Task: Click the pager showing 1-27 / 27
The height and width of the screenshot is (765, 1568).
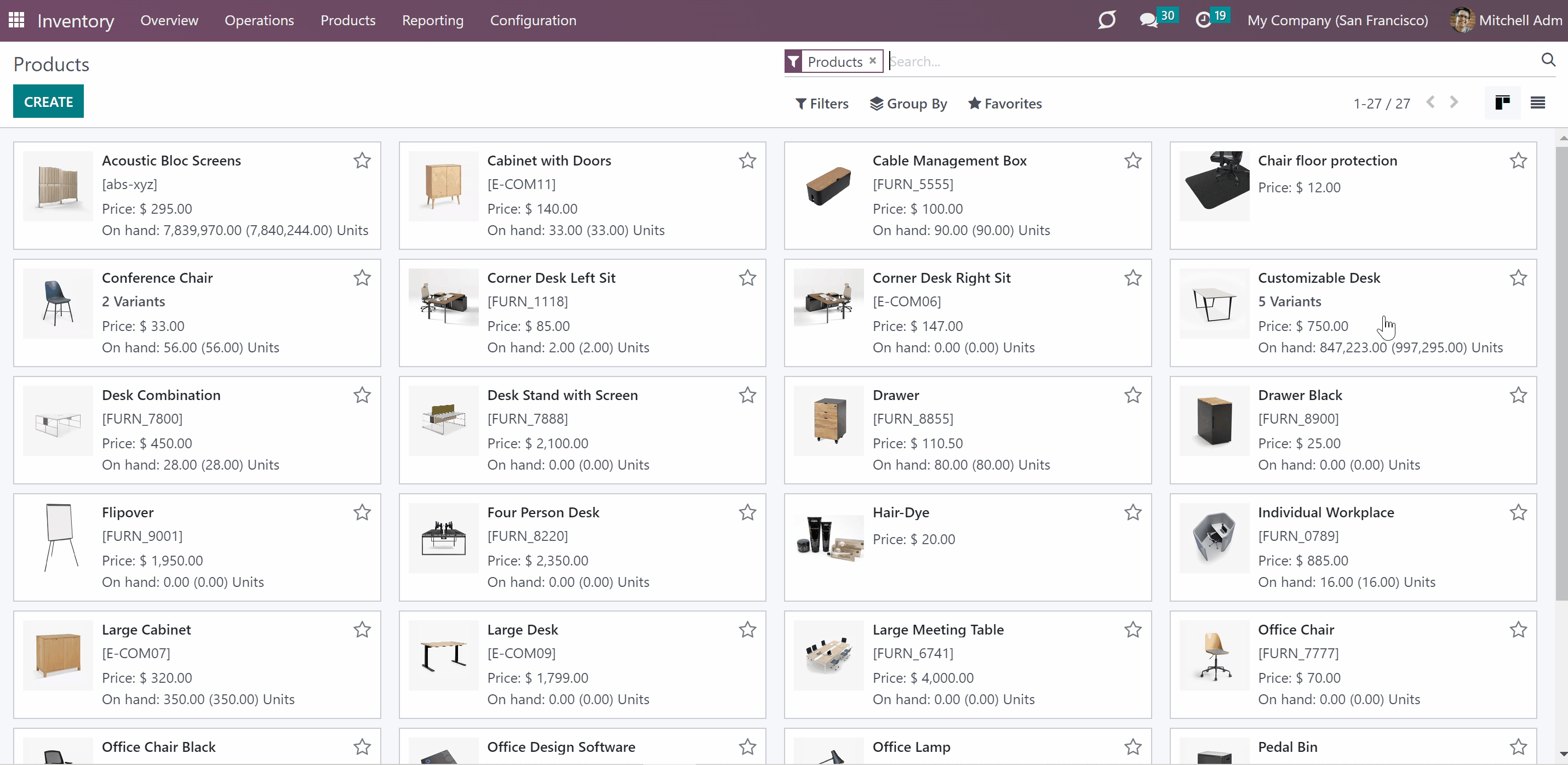Action: click(x=1382, y=104)
